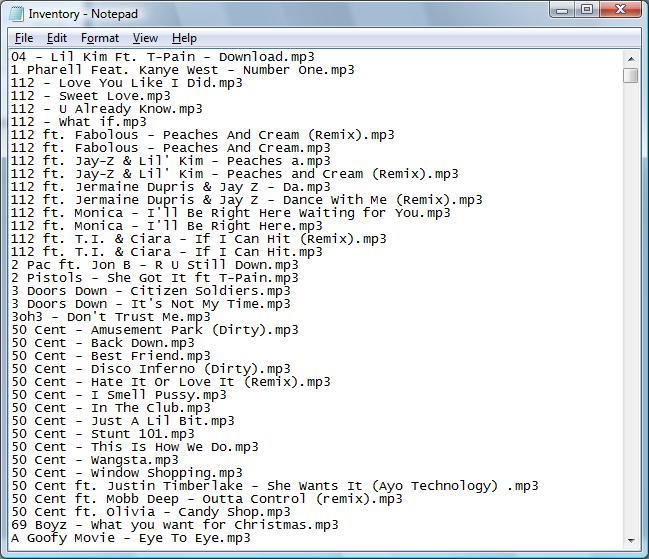Click line "T.I. & Ciara - If I Can Hit (Remix).mp3"
This screenshot has width=649, height=559.
(231, 239)
